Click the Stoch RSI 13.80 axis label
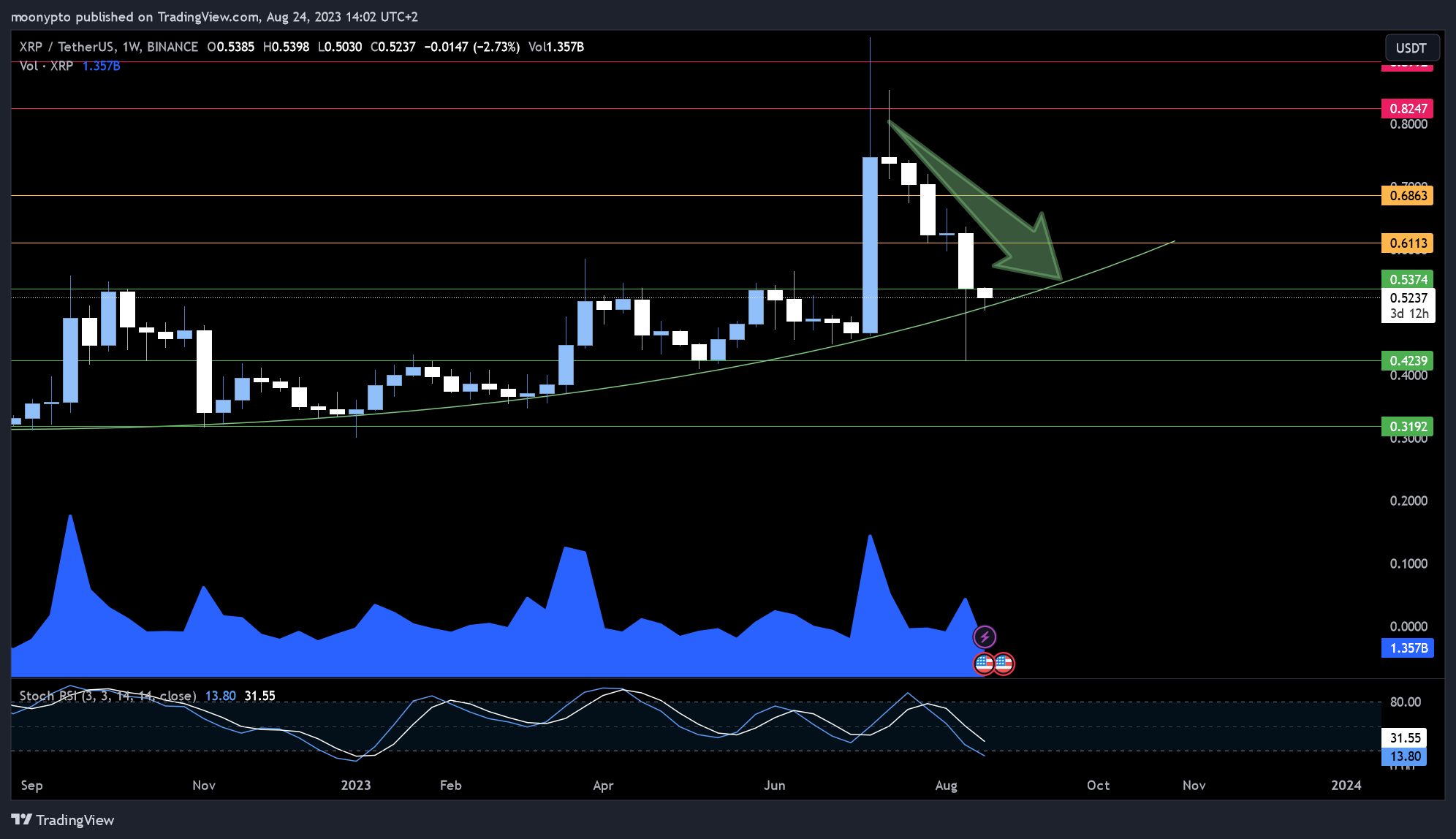Viewport: 1456px width, 839px height. tap(1405, 756)
